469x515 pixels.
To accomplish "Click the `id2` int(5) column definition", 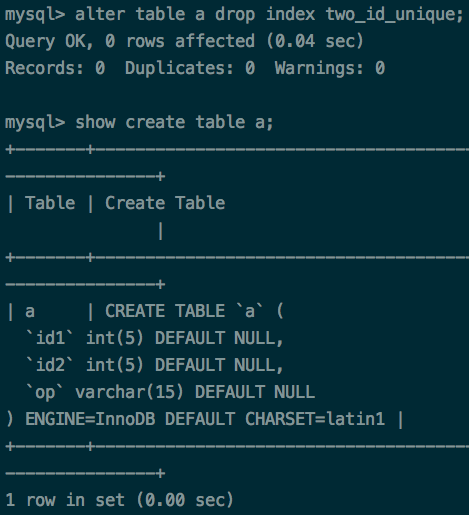I will pos(154,365).
